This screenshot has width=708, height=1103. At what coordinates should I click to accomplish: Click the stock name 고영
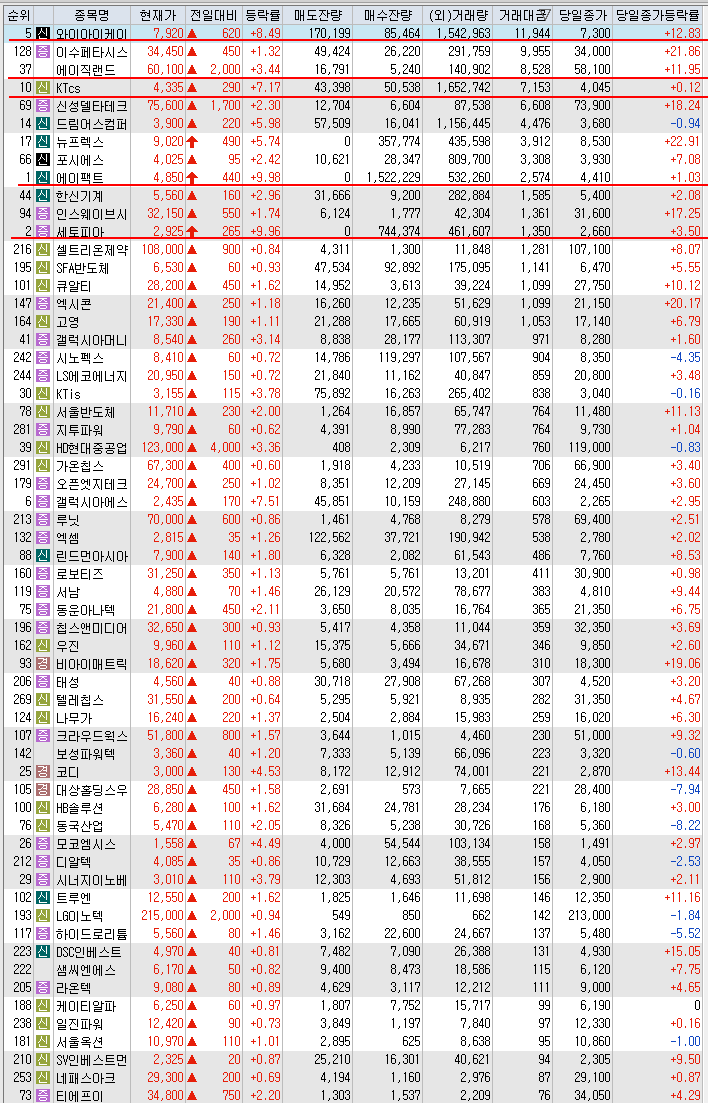[x=68, y=321]
